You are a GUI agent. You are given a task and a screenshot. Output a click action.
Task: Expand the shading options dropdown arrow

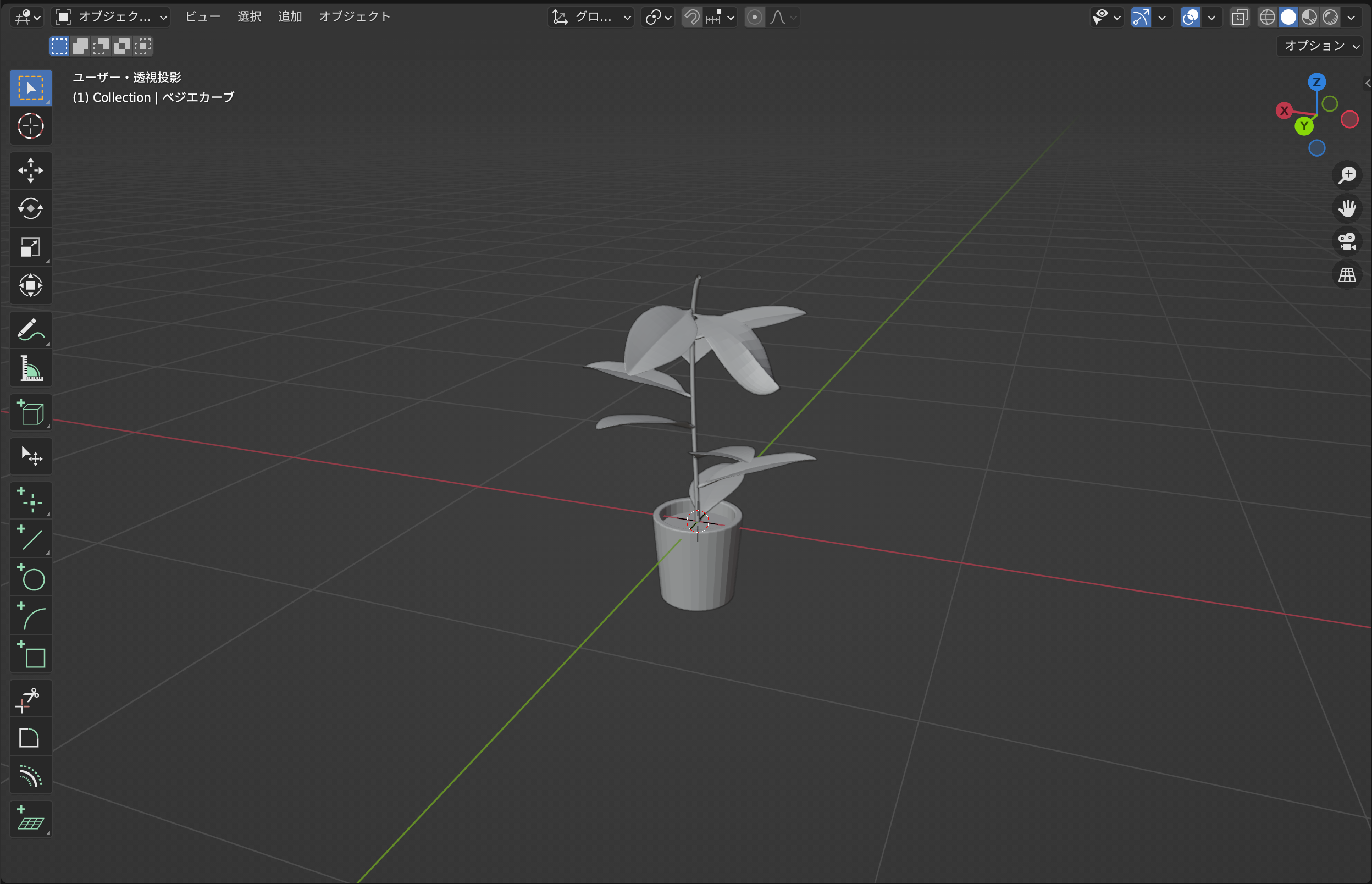pyautogui.click(x=1351, y=17)
